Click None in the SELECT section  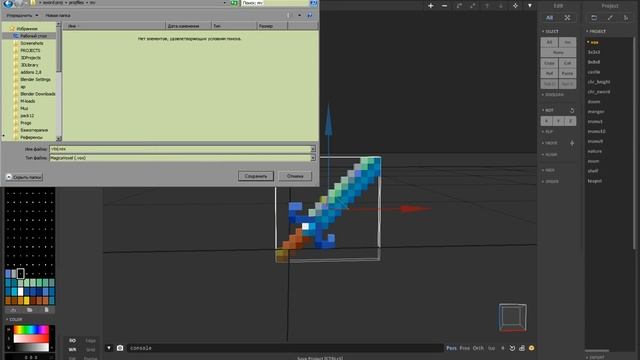[558, 53]
